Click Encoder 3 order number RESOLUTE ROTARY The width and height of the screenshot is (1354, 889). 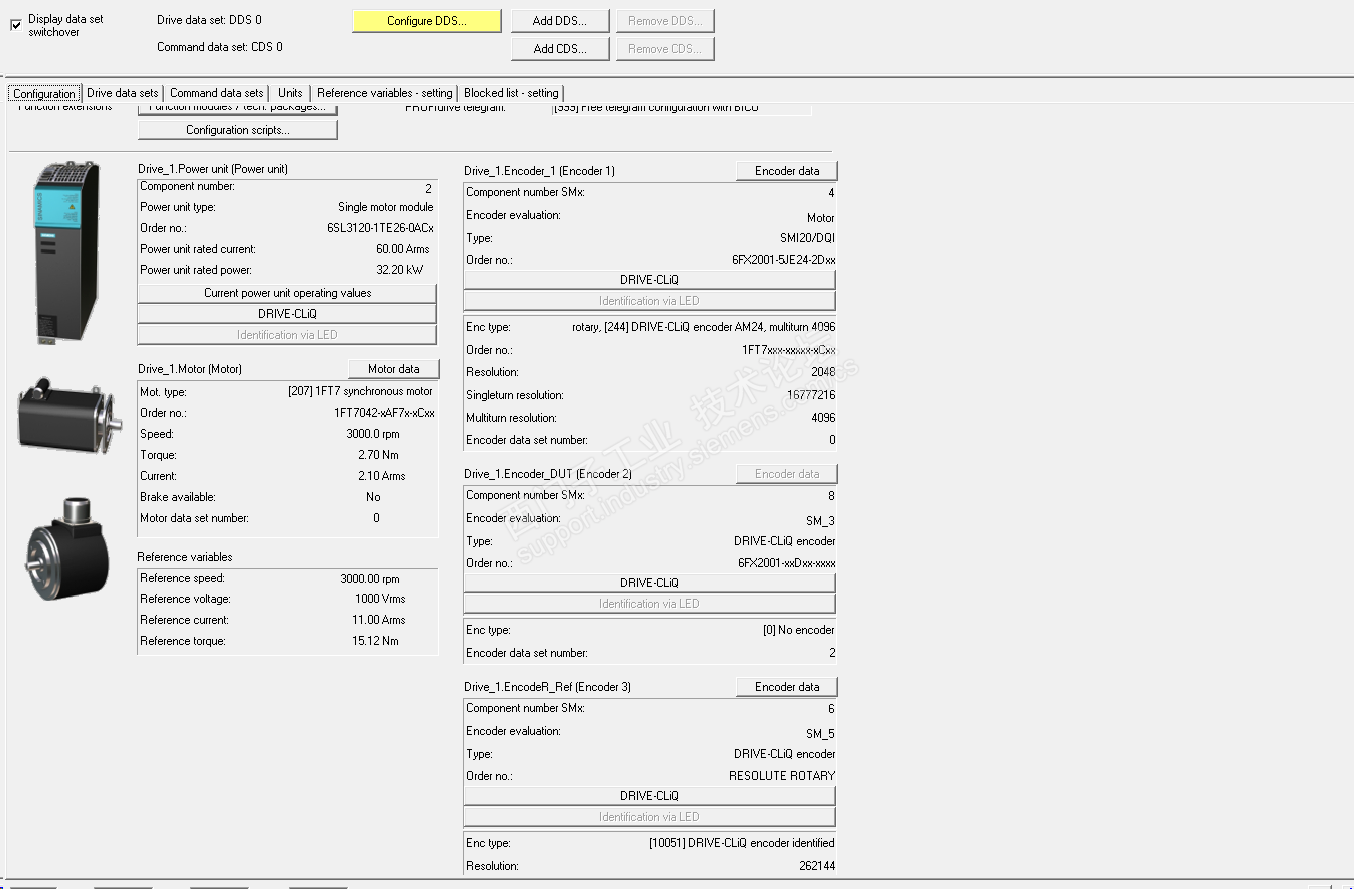click(x=782, y=776)
